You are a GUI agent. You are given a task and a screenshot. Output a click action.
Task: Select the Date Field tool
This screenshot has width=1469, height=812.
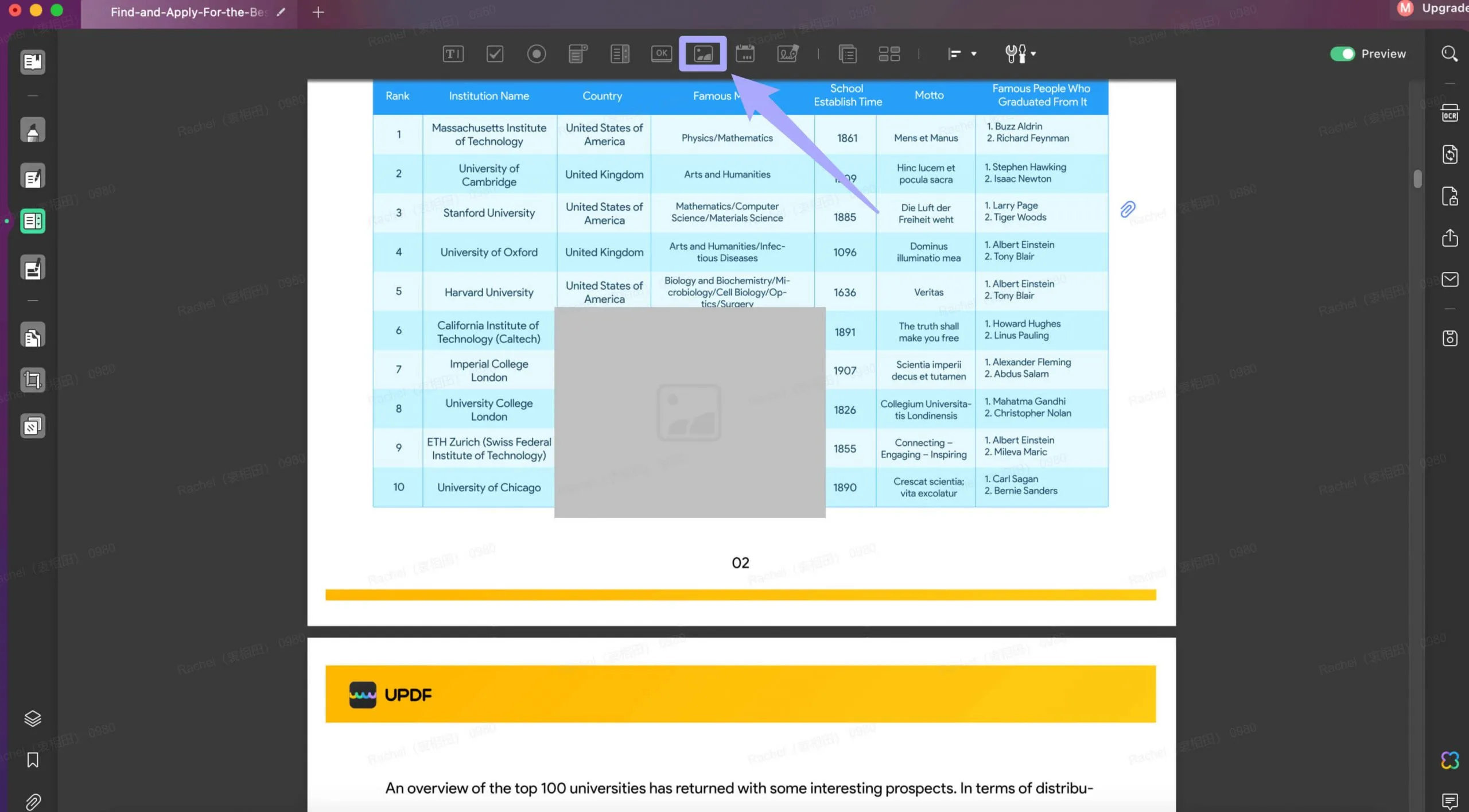tap(745, 54)
